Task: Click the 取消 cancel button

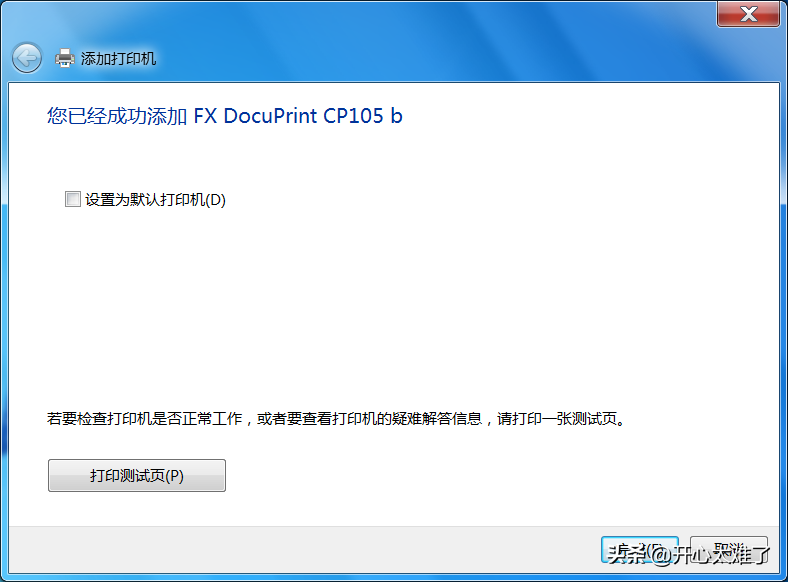Action: click(x=729, y=551)
